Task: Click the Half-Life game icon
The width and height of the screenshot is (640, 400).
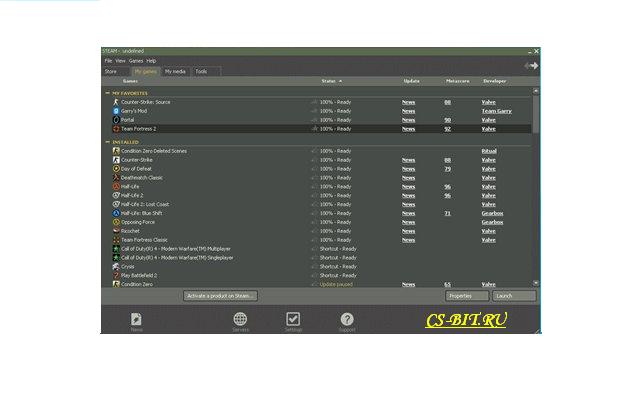Action: 116,187
